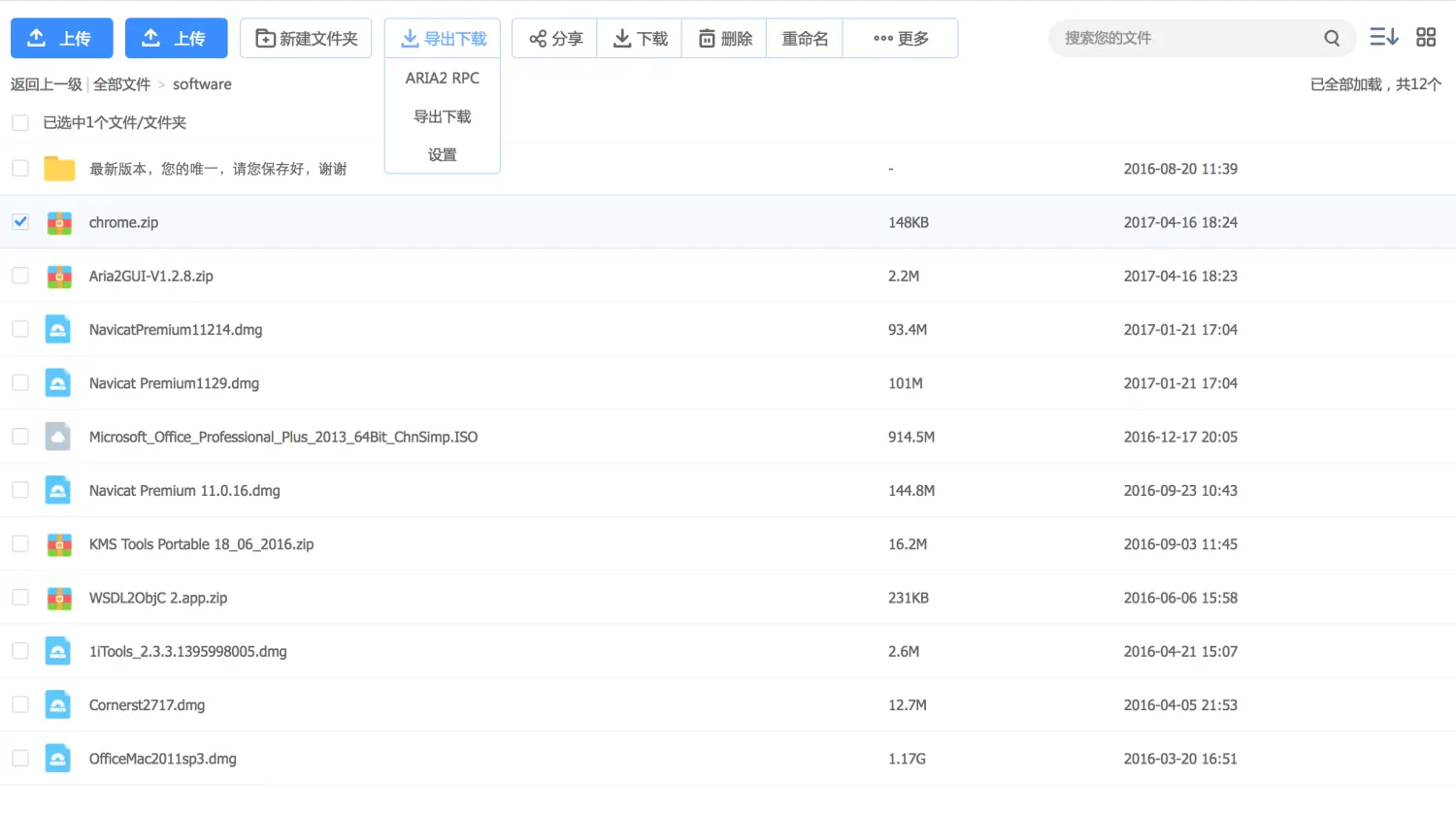Click the 1iTools_2.3.3.1395998005.dmg name
Viewport: 1456px width, 814px height.
(x=187, y=652)
